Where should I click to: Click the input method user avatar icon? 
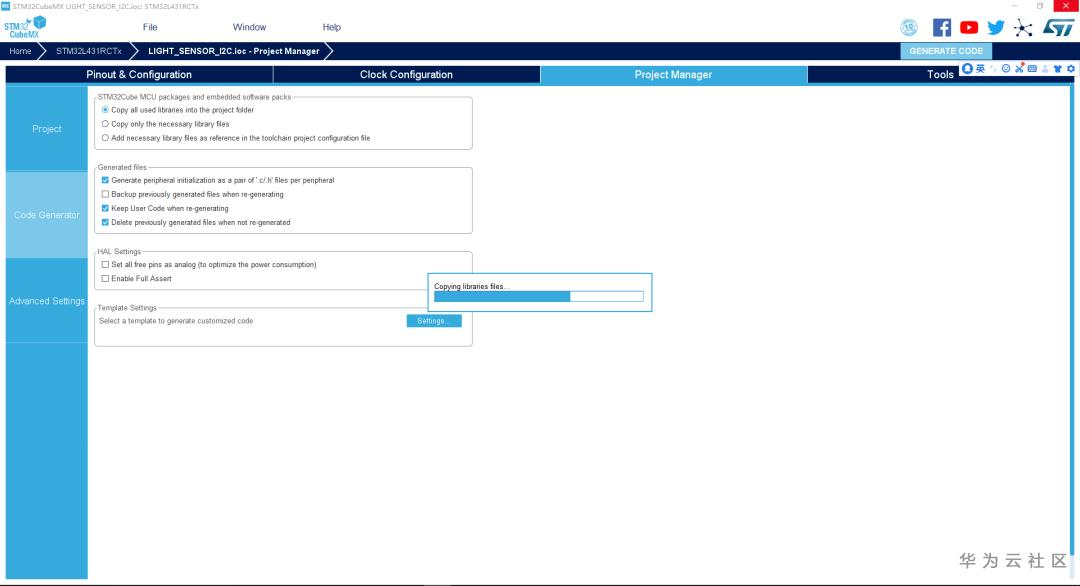click(967, 68)
